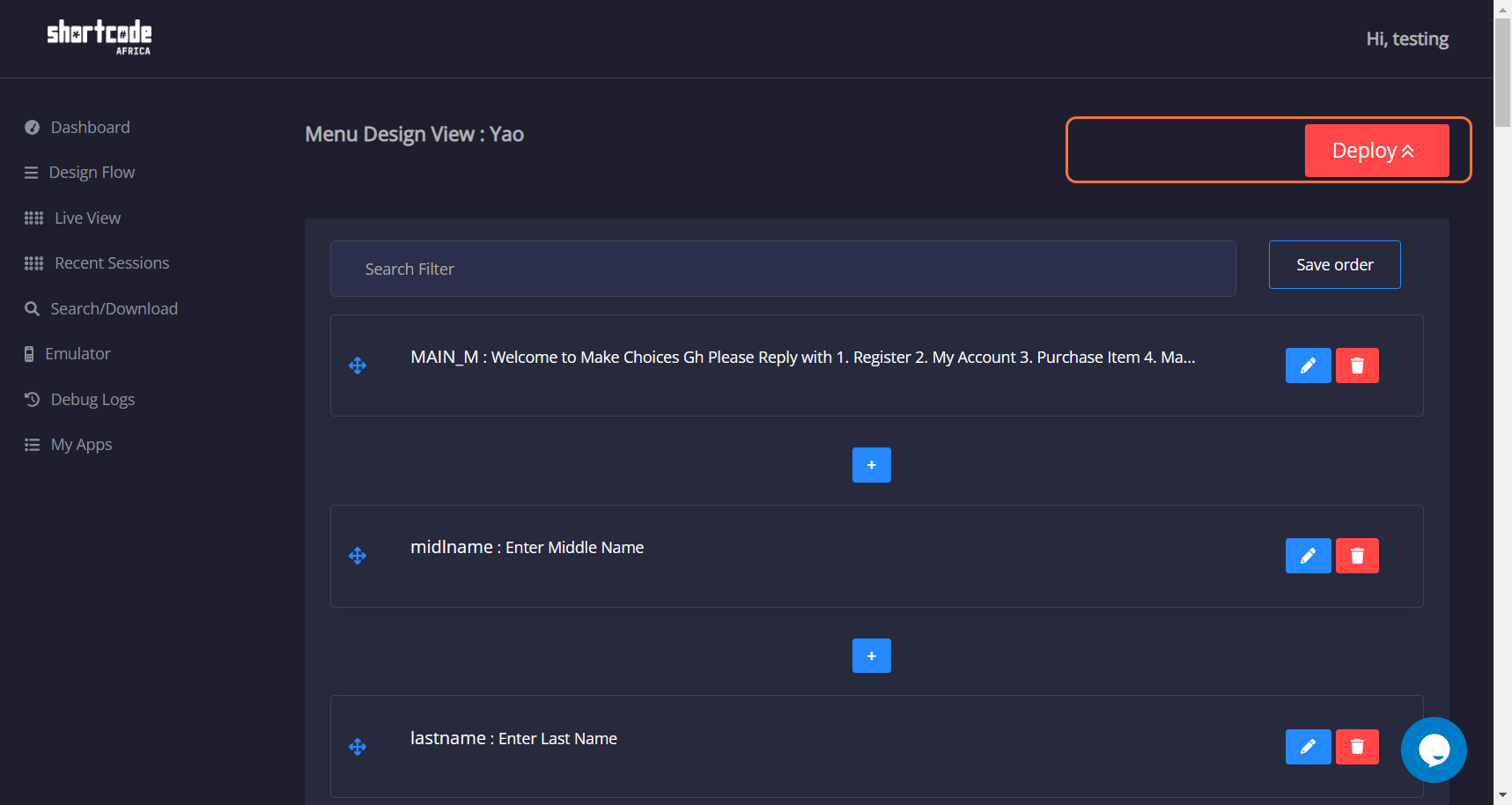Click the MAIN_M welcome message text
Screen dimensions: 1512x805
[x=803, y=357]
